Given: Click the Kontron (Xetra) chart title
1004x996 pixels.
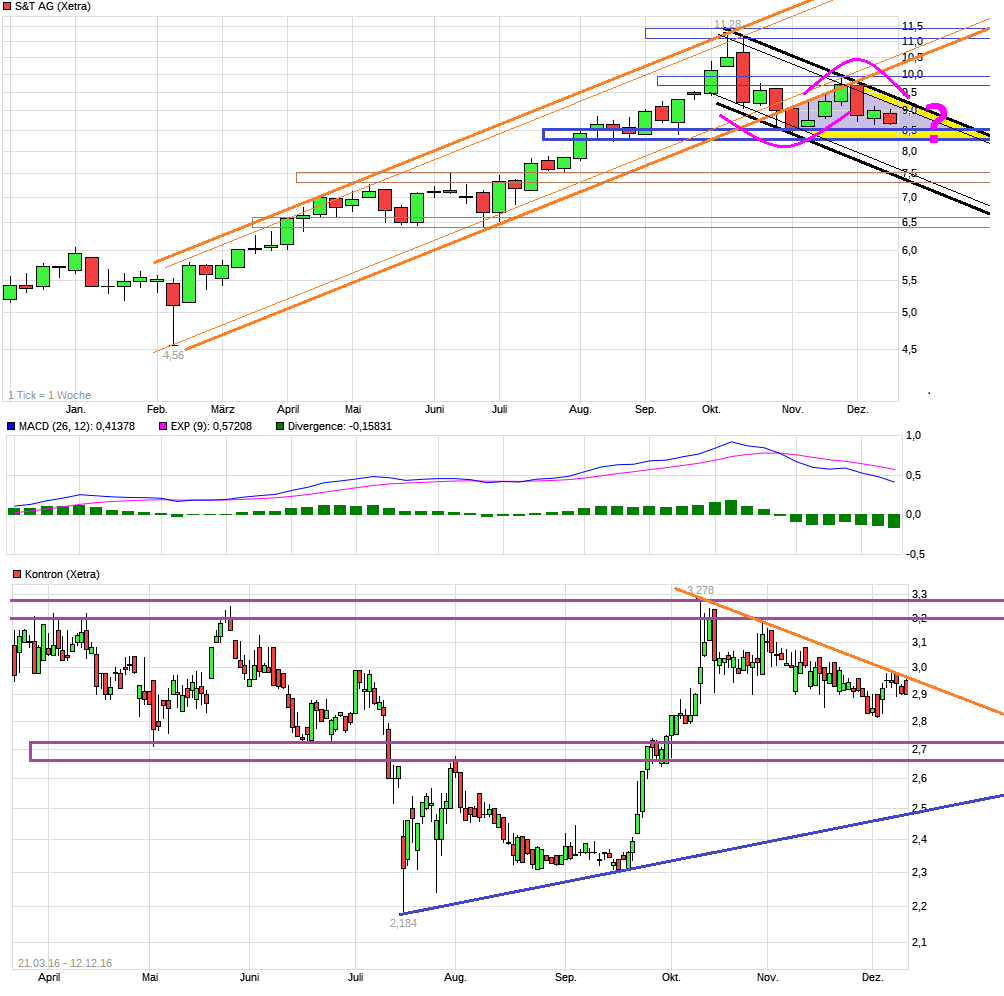Looking at the screenshot, I should 62,574.
